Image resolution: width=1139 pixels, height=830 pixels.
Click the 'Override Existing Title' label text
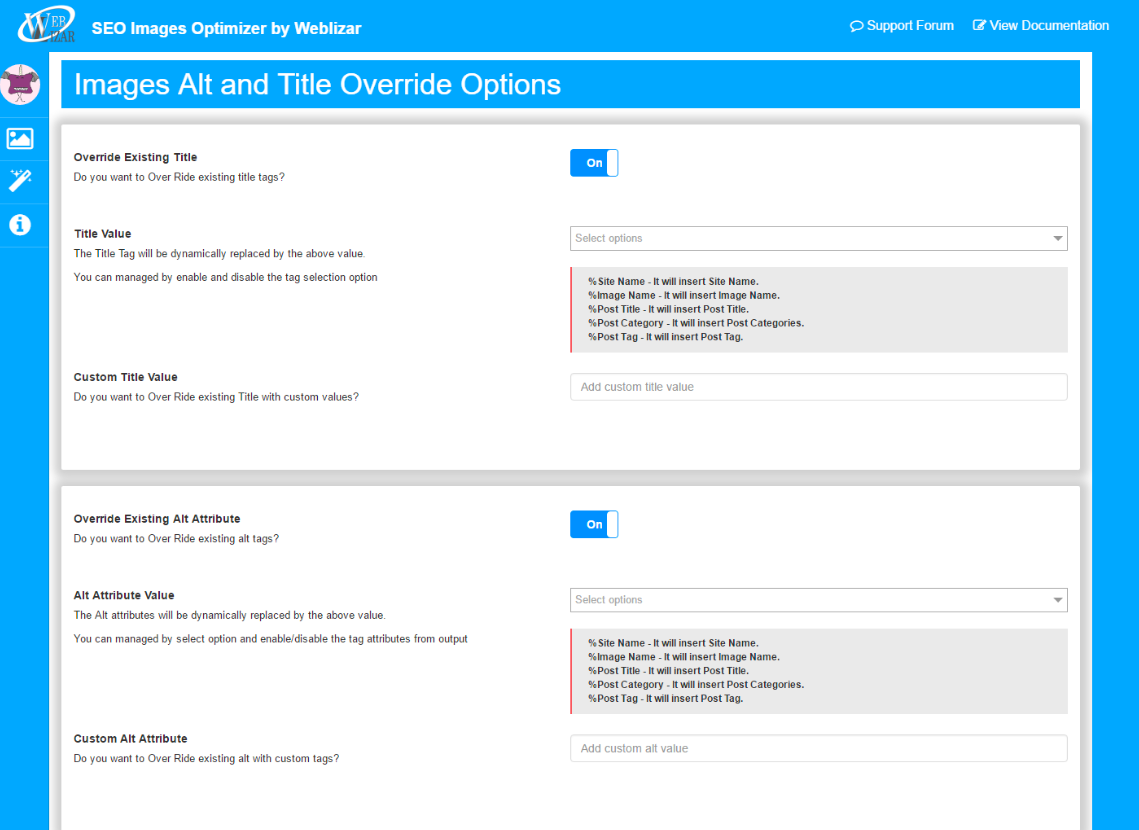pyautogui.click(x=135, y=157)
